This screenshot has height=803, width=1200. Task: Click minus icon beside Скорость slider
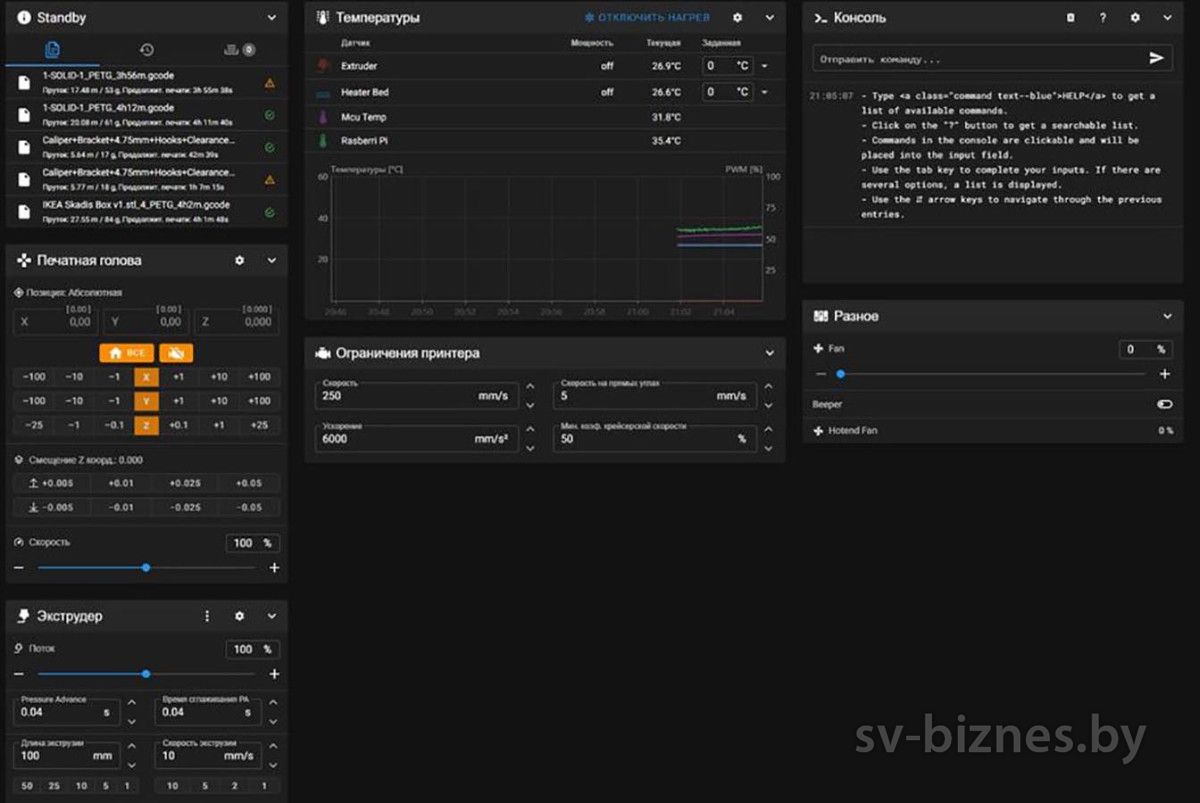(18, 567)
